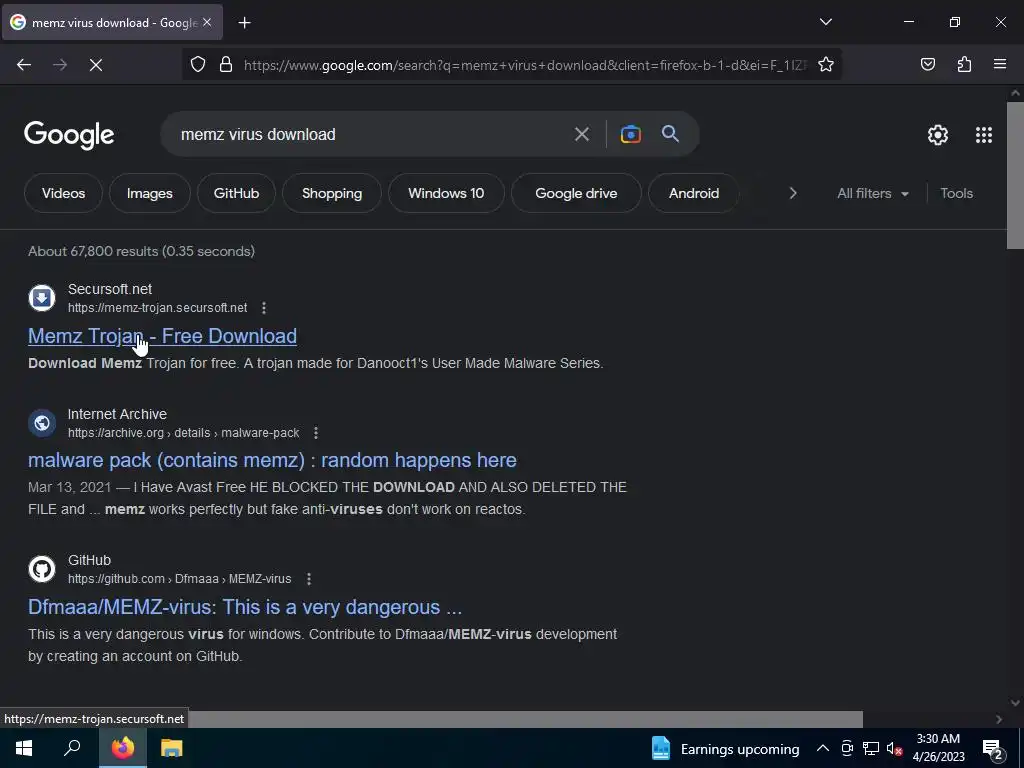1024x768 pixels.
Task: Open the Google apps grid
Action: point(984,135)
